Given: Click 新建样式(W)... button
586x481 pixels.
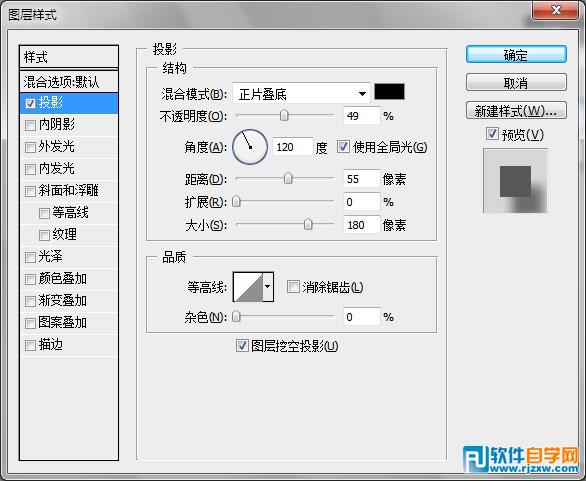Looking at the screenshot, I should coord(516,111).
